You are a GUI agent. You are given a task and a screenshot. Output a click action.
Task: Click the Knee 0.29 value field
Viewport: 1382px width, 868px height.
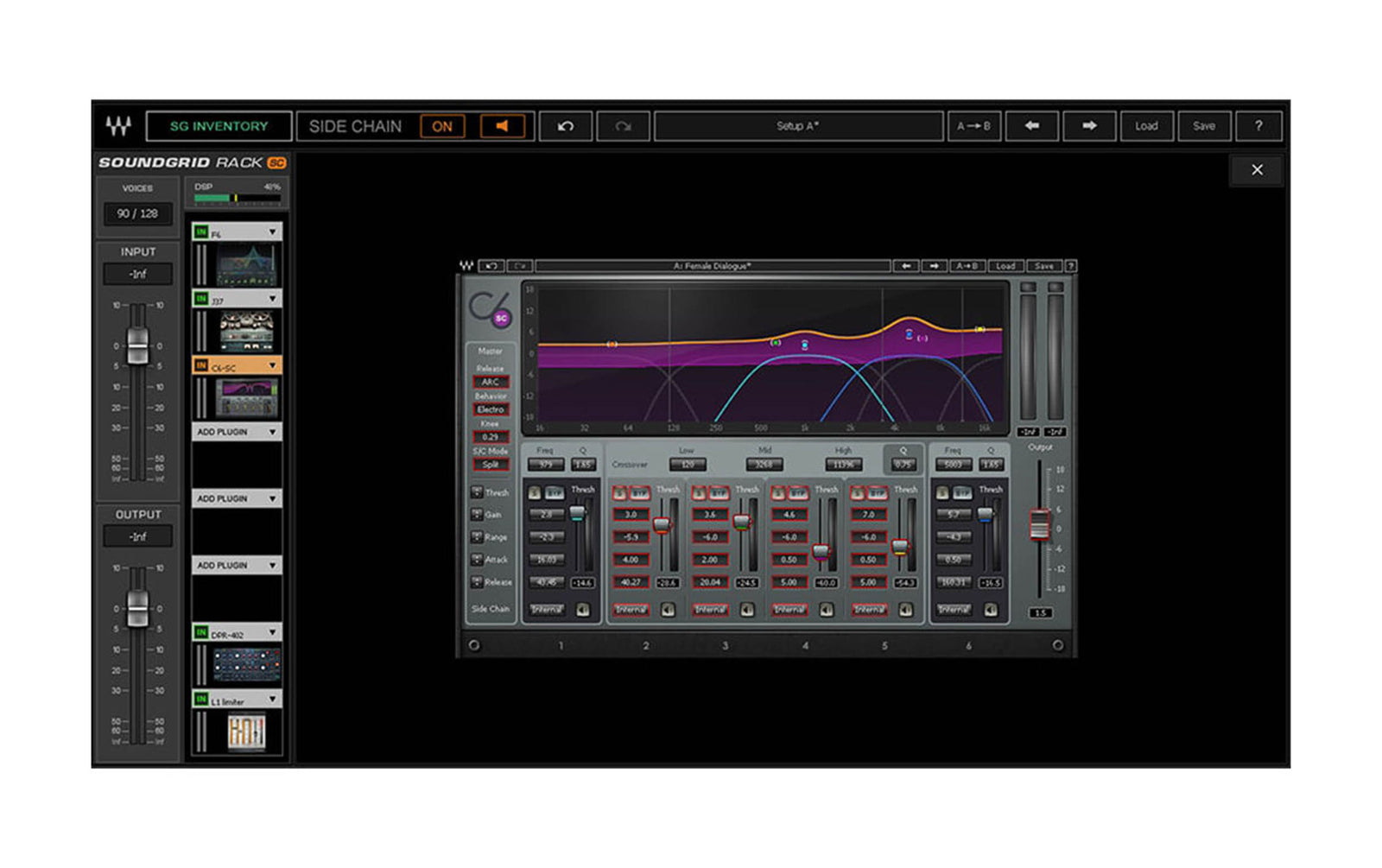(491, 437)
